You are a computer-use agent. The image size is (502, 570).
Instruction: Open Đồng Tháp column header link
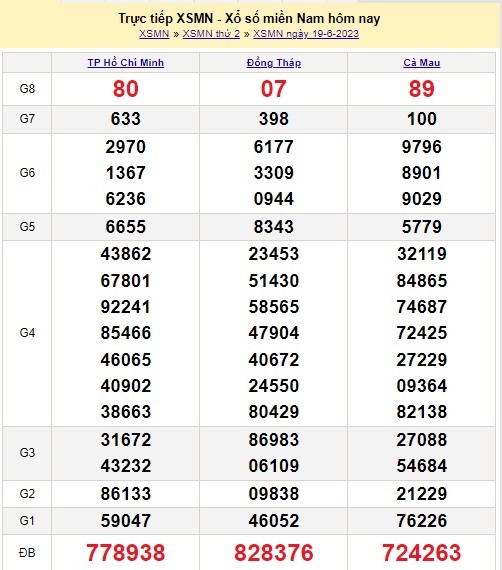pos(274,63)
